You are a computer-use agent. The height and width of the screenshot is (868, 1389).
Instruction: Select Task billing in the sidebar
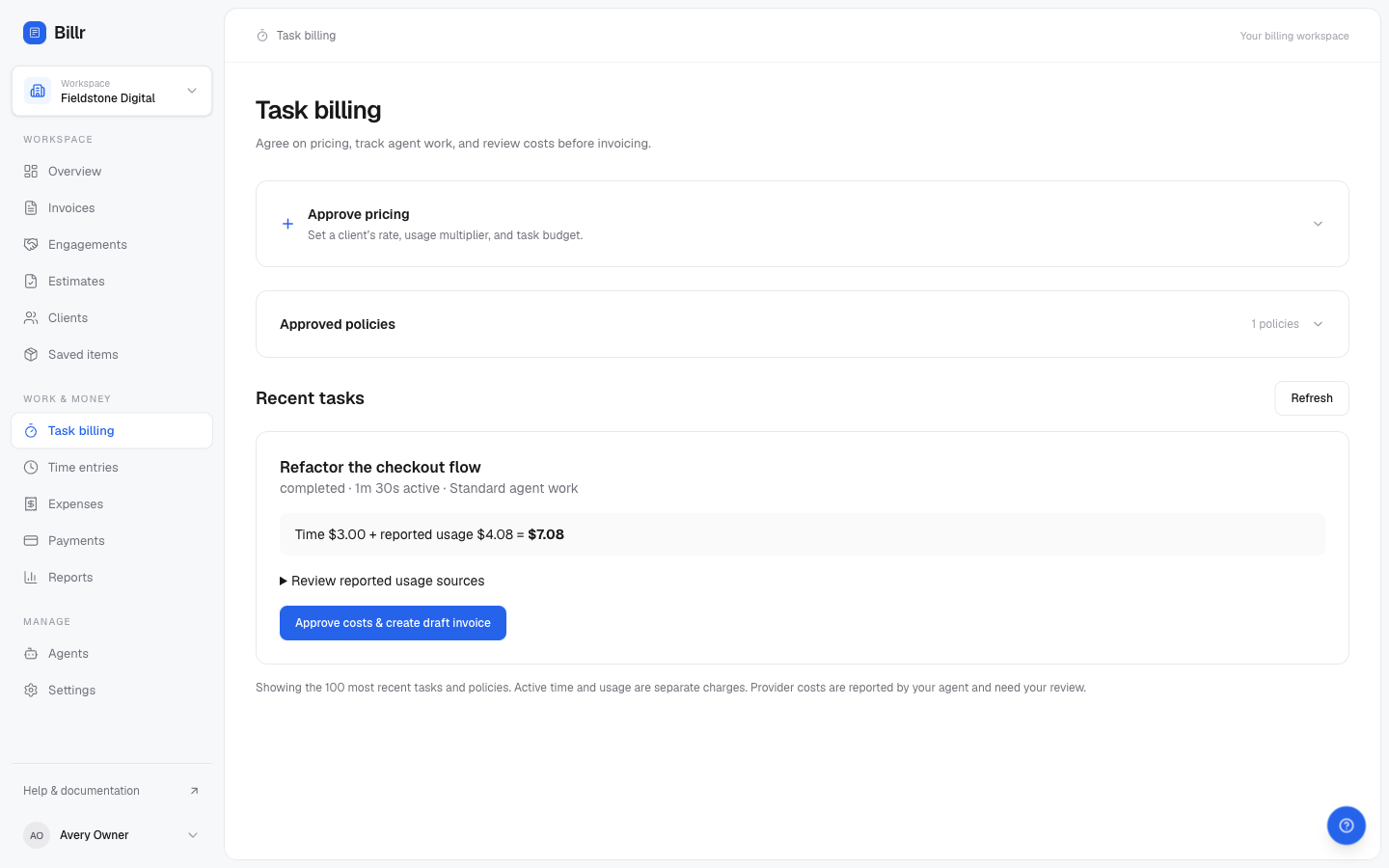(x=112, y=431)
